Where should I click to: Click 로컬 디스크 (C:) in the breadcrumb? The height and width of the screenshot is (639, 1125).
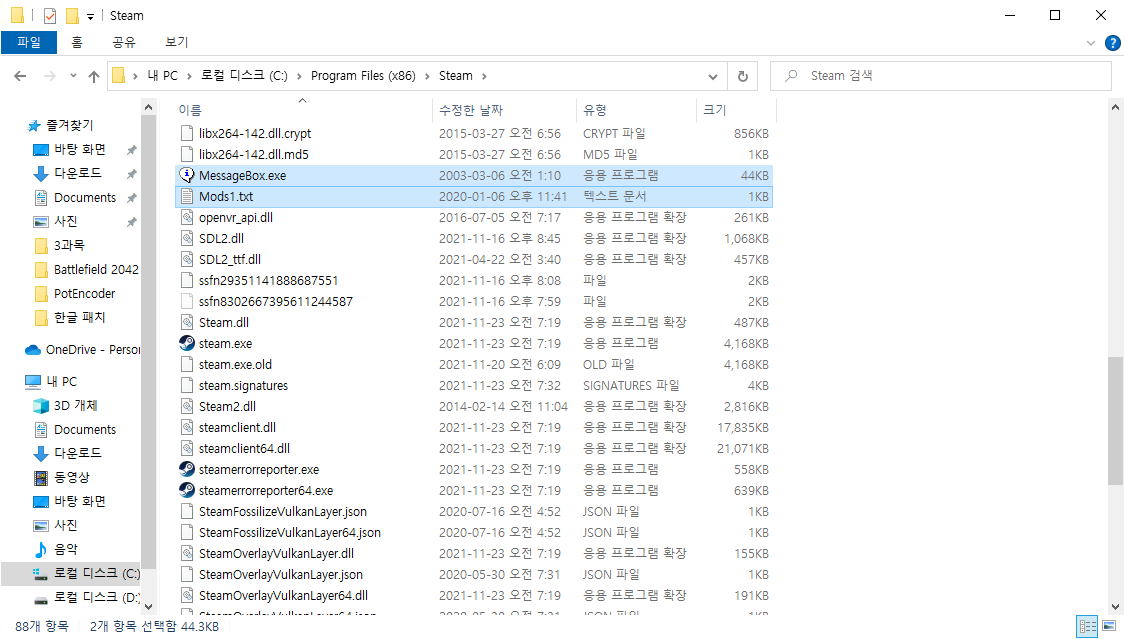click(x=244, y=76)
